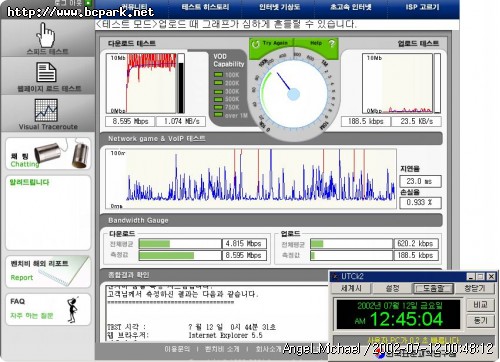500x362 pixels.
Task: Click 도움말 button in UTCk2 window
Action: pyautogui.click(x=433, y=288)
